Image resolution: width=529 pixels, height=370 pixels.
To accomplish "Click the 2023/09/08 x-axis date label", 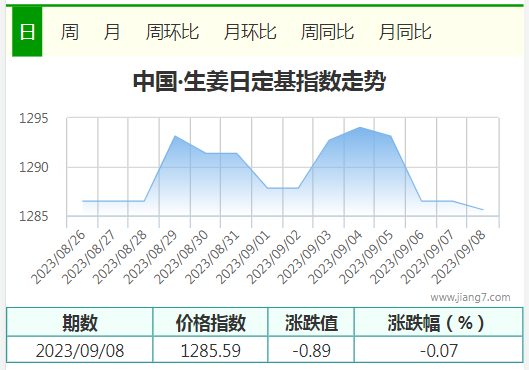I will point(459,257).
